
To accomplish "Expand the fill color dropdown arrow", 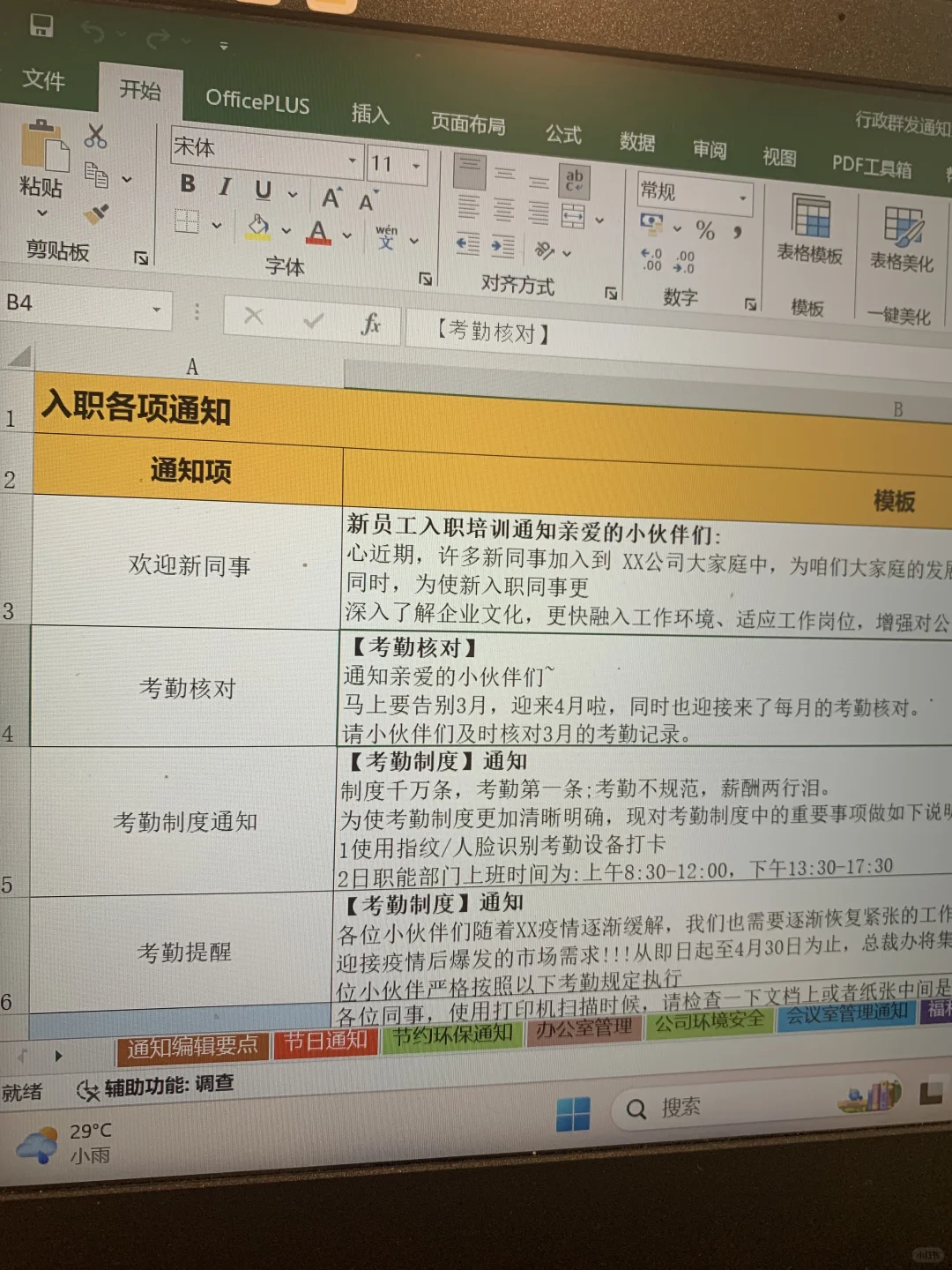I will (x=286, y=231).
